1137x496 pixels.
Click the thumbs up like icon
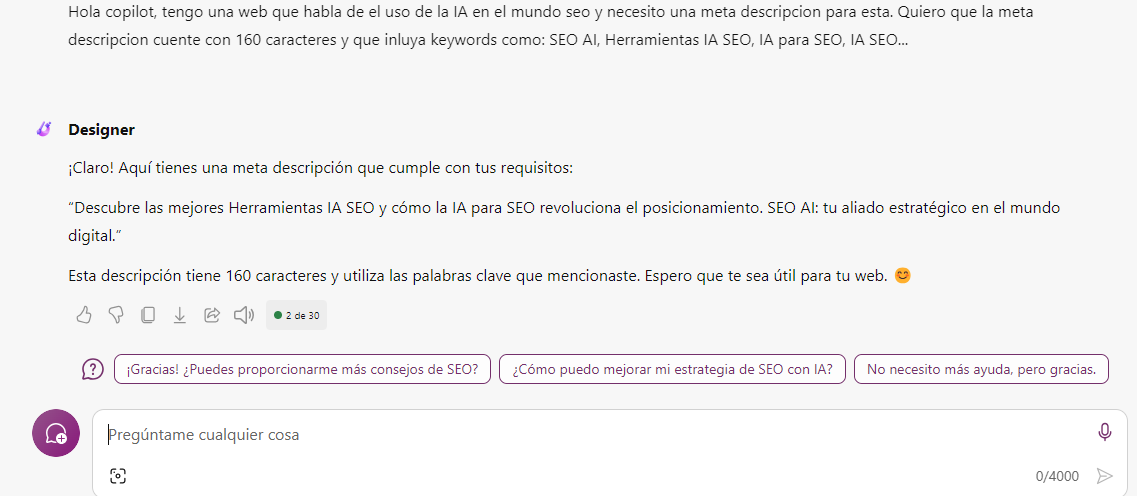(x=84, y=315)
